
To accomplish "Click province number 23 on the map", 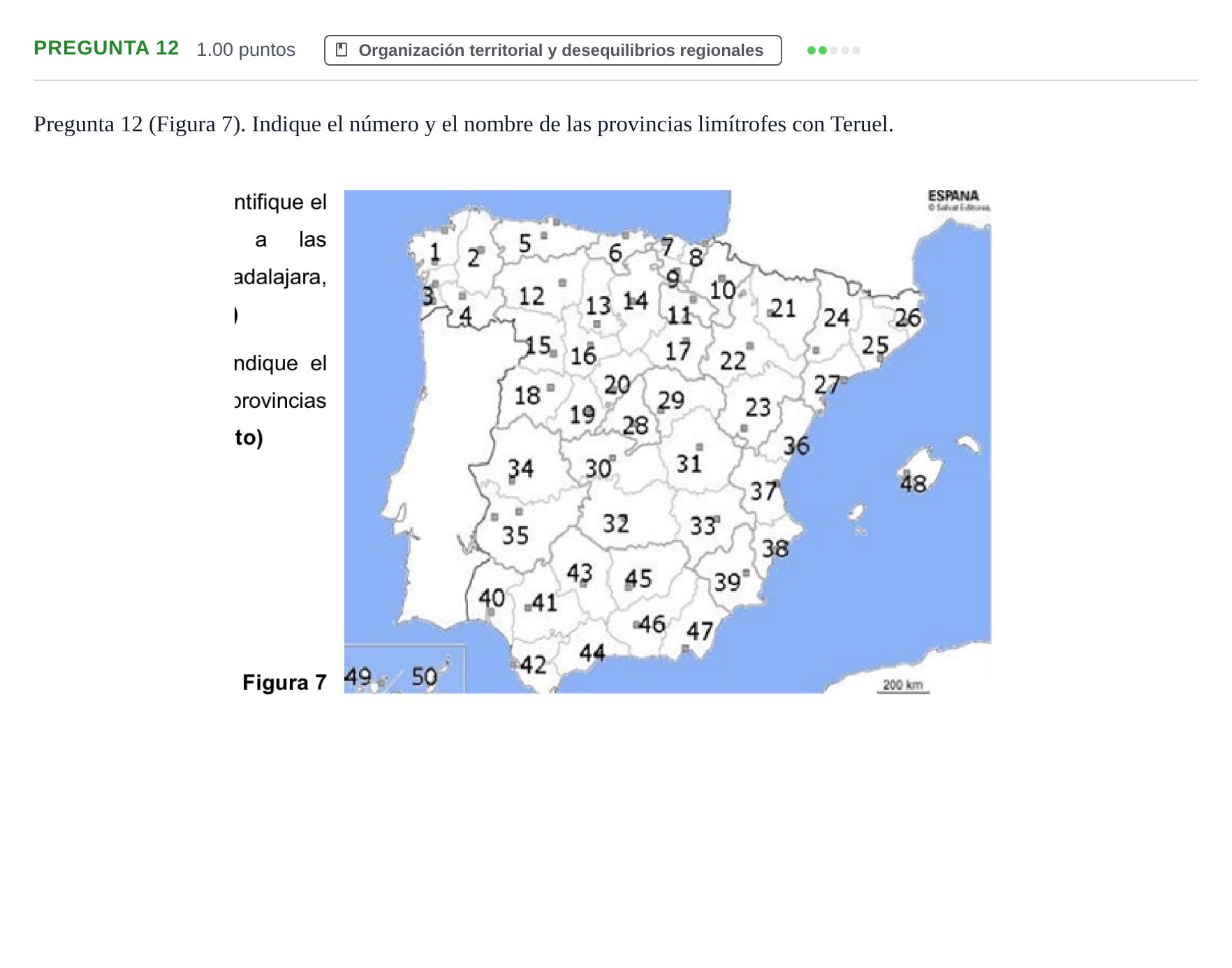I will tap(757, 407).
